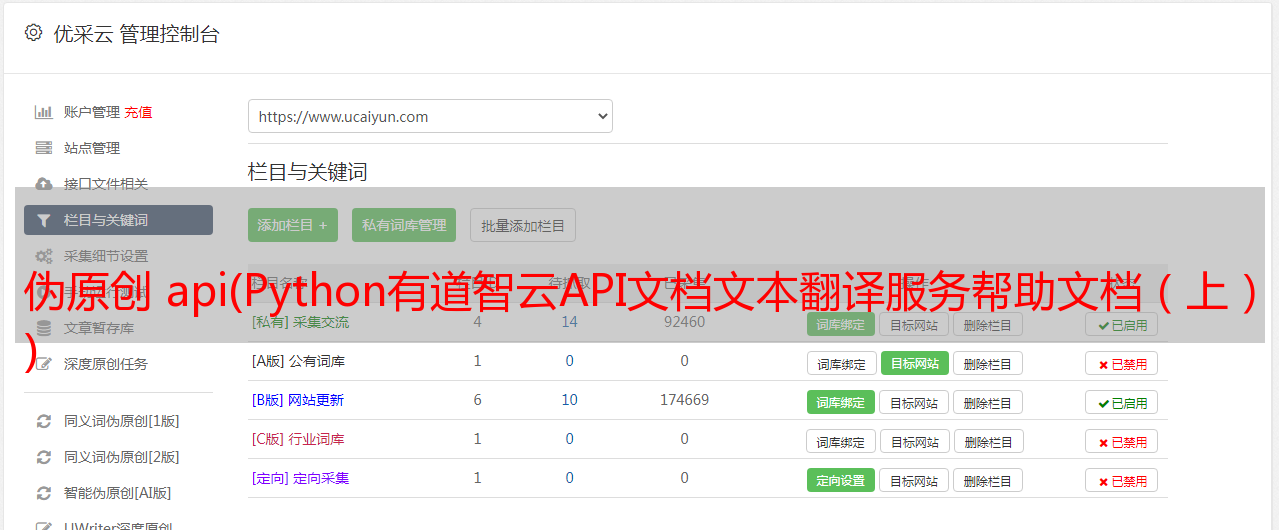Click the 栏目与关键词 page heading
This screenshot has height=530, width=1279.
(308, 172)
